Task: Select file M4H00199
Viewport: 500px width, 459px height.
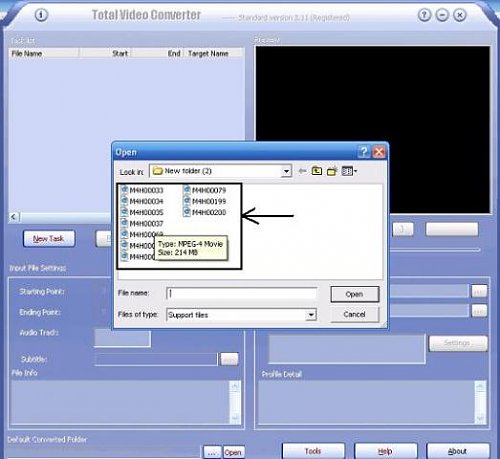Action: coord(205,201)
